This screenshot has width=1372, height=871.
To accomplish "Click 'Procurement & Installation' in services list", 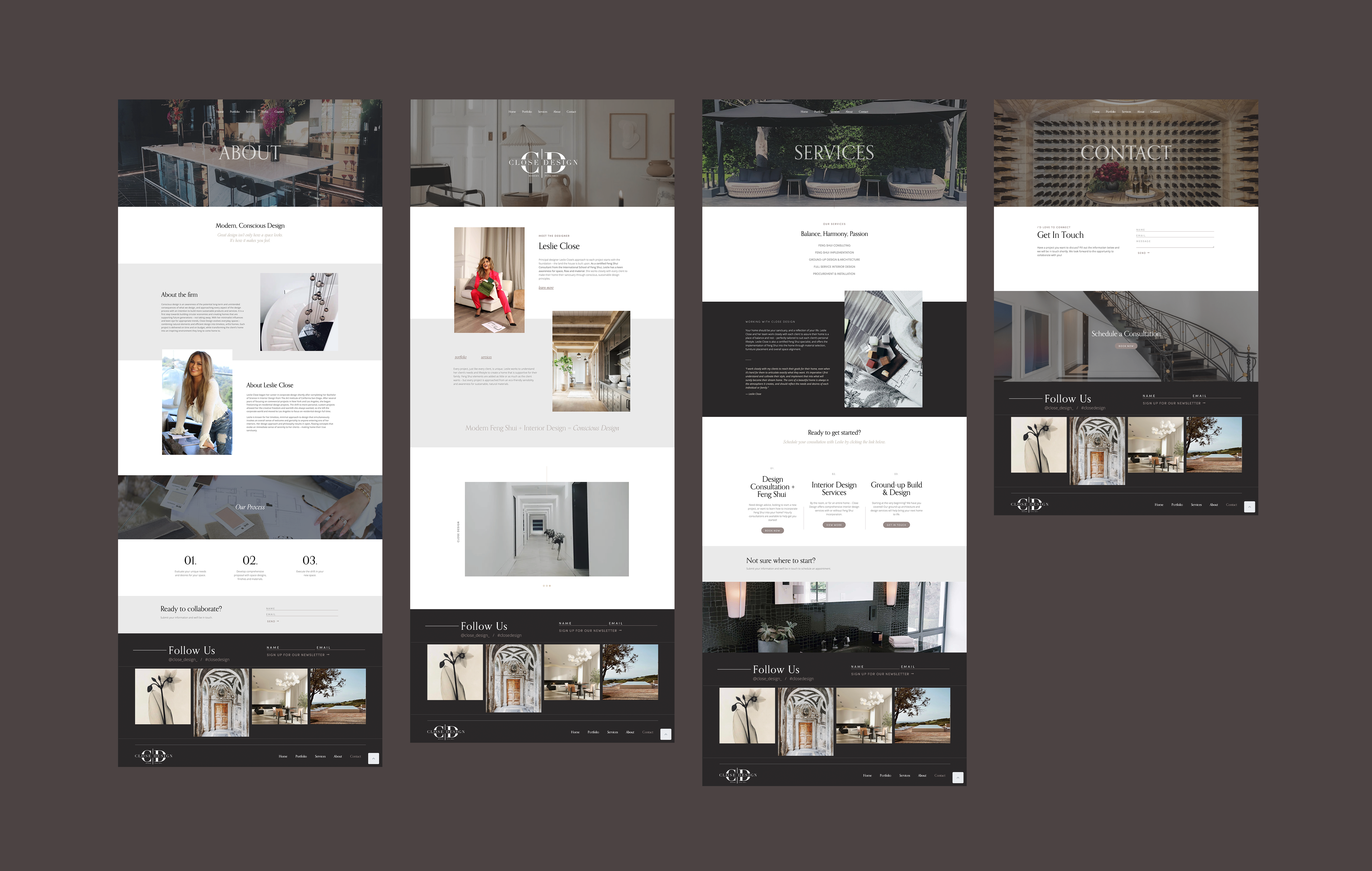I will [x=834, y=274].
